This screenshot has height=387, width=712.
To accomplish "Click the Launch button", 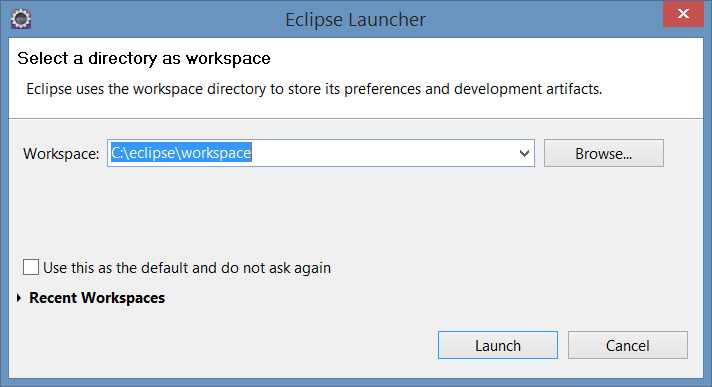I will pos(498,345).
